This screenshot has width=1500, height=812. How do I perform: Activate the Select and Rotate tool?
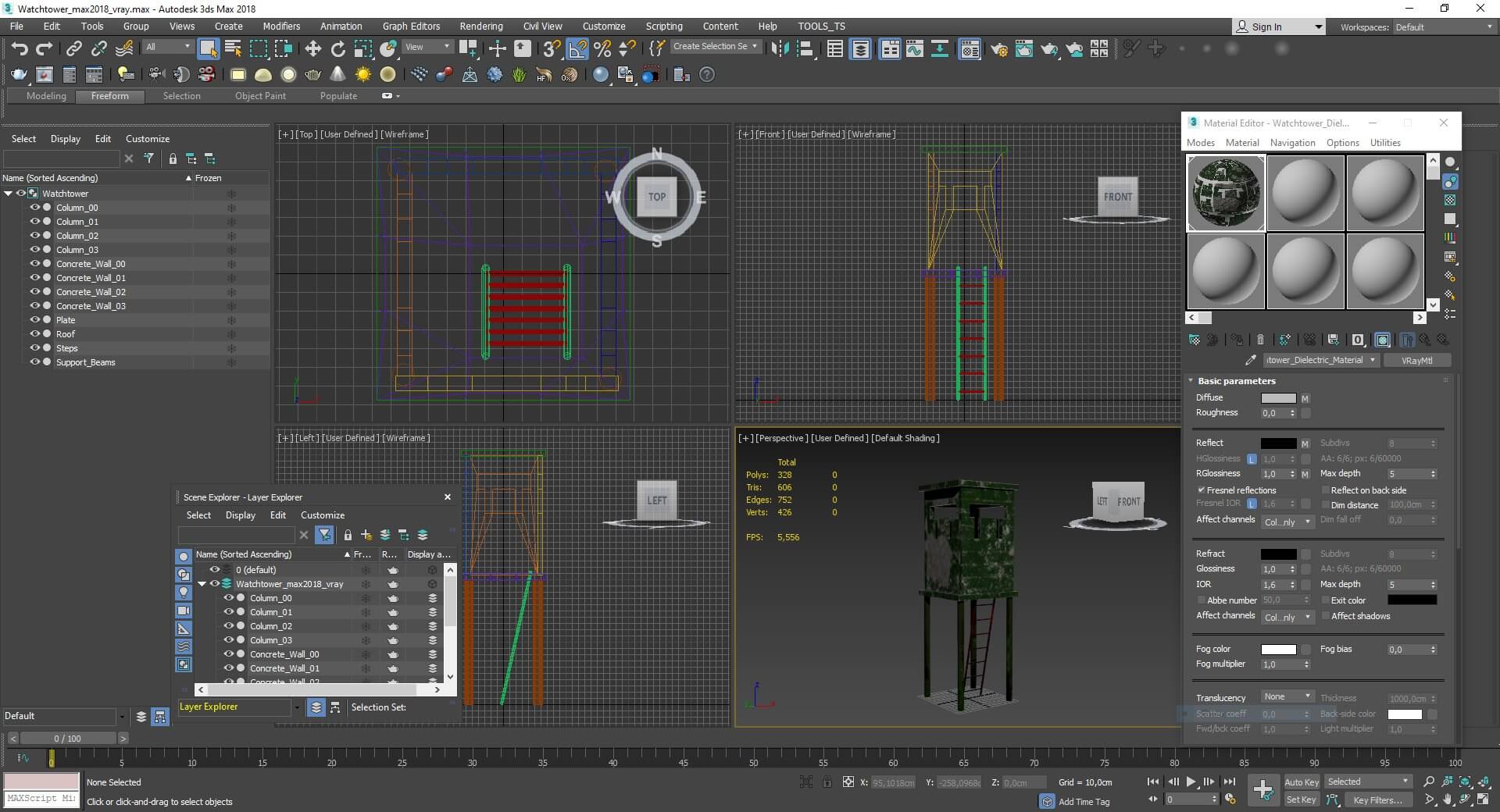(337, 48)
